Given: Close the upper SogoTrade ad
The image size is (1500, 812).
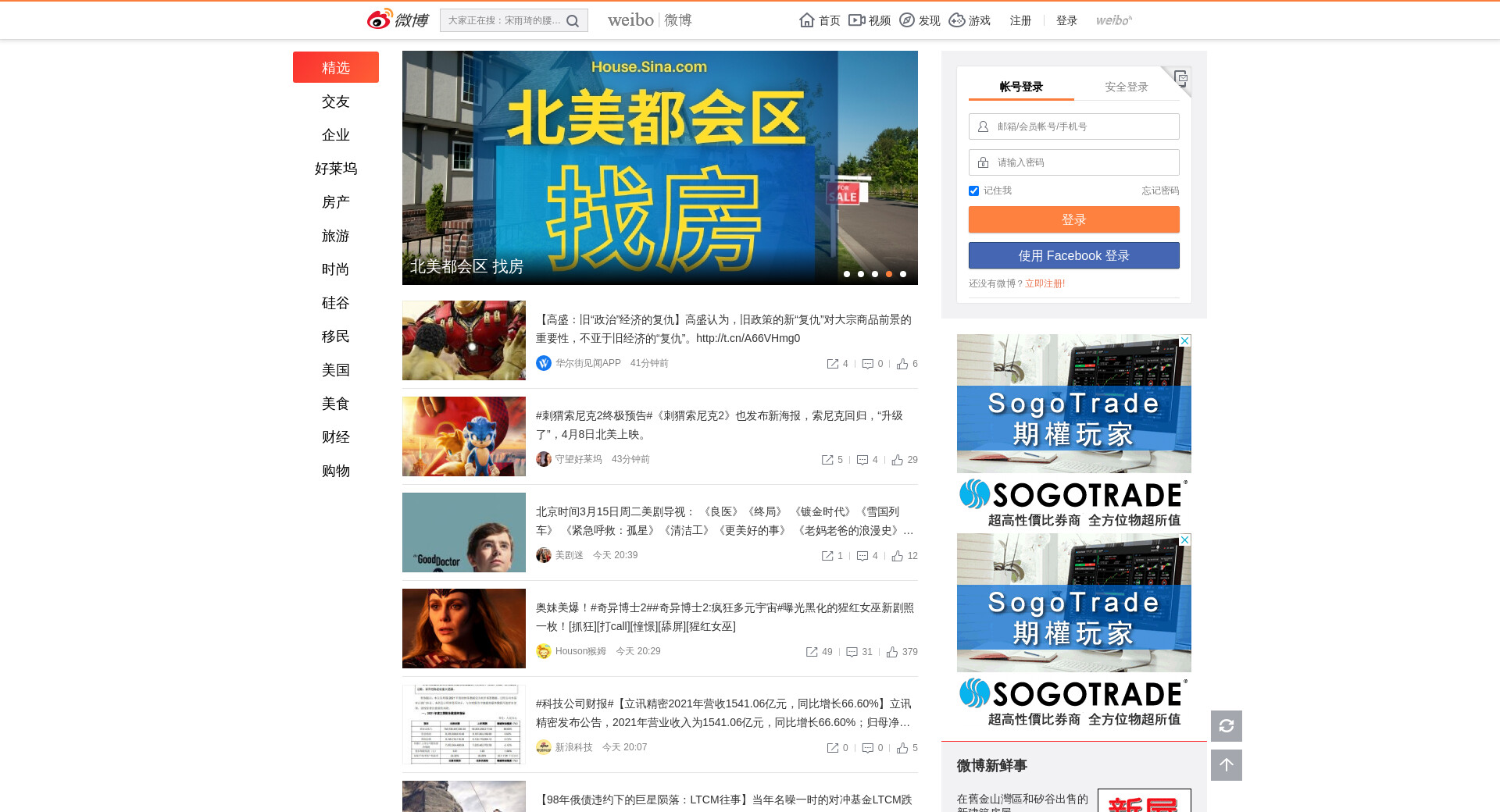Looking at the screenshot, I should coord(1184,341).
